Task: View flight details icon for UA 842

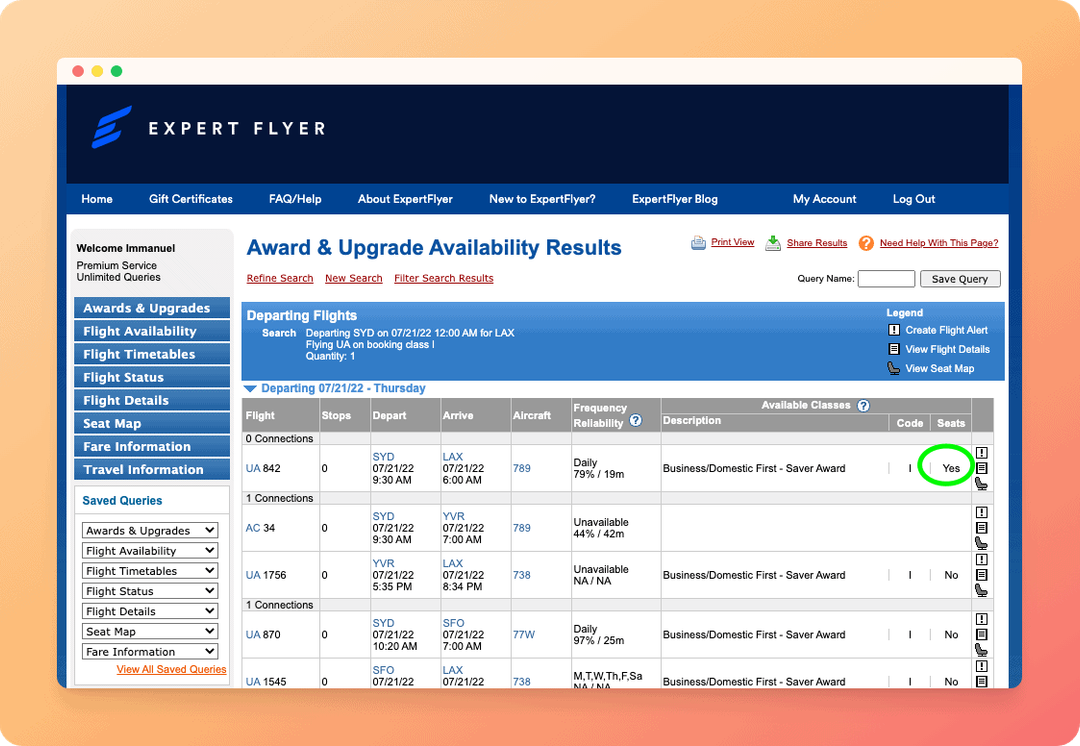Action: coord(982,467)
